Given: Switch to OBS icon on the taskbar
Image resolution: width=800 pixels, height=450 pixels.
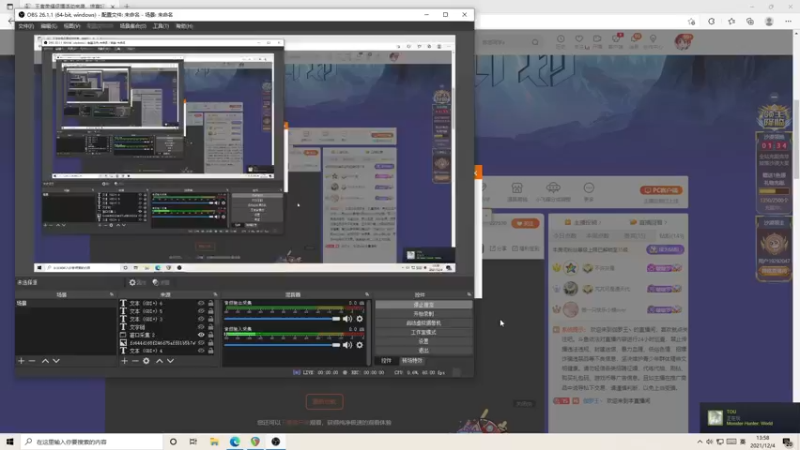Looking at the screenshot, I should click(276, 442).
